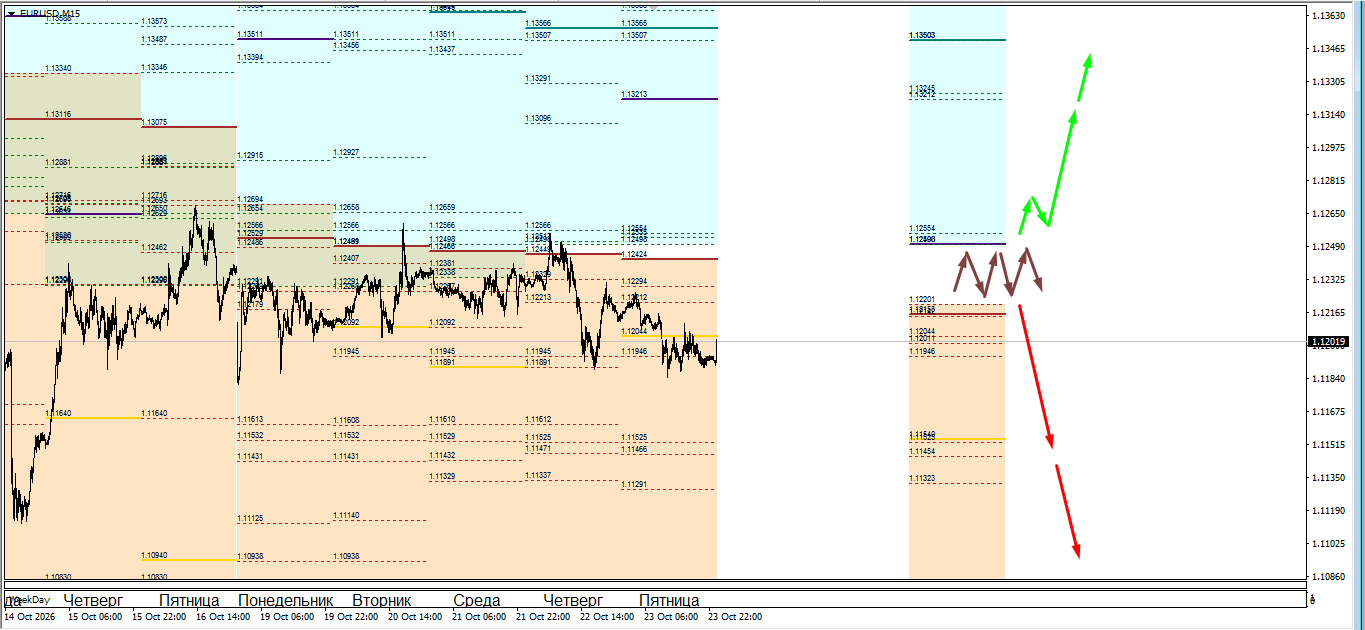Click the 1.12424 level label
This screenshot has width=1365, height=630.
point(634,254)
